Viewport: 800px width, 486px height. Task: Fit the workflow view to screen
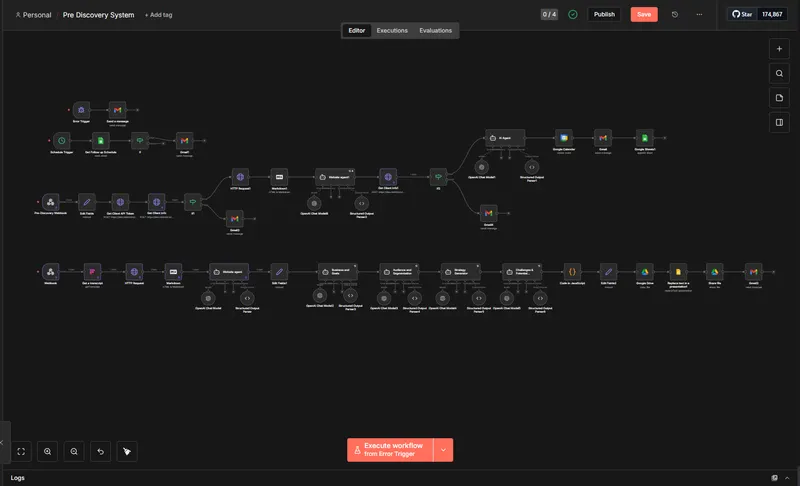tap(22, 452)
